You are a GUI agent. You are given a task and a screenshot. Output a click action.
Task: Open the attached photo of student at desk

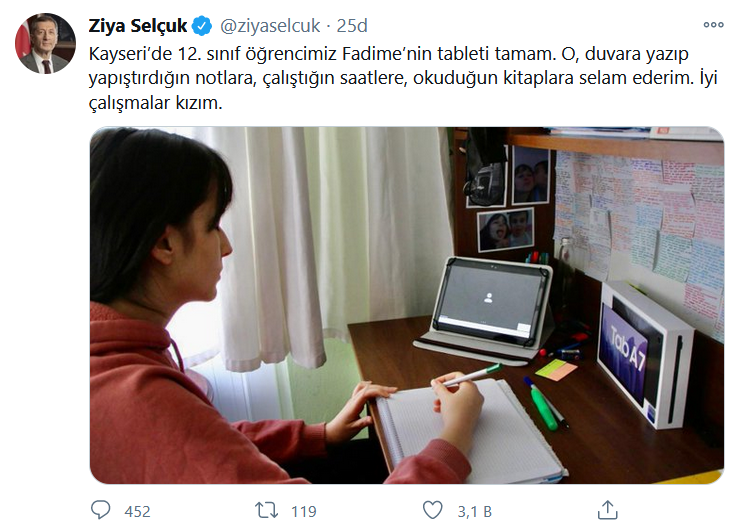[407, 305]
